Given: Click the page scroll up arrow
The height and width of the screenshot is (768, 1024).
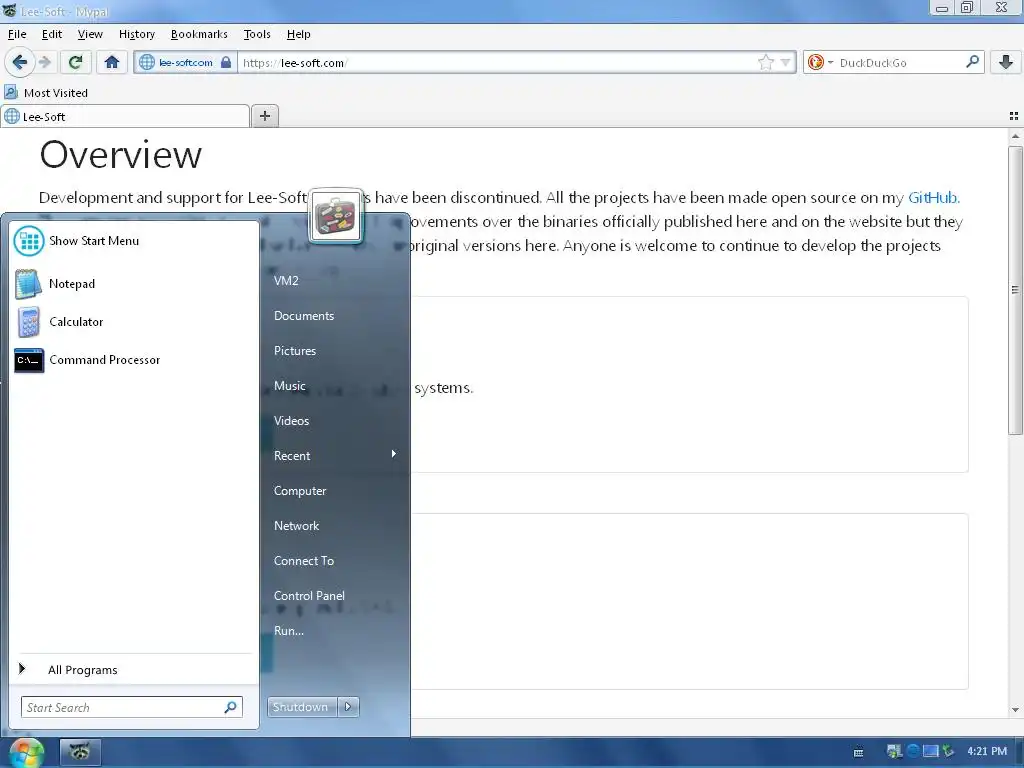Looking at the screenshot, I should 1014,136.
